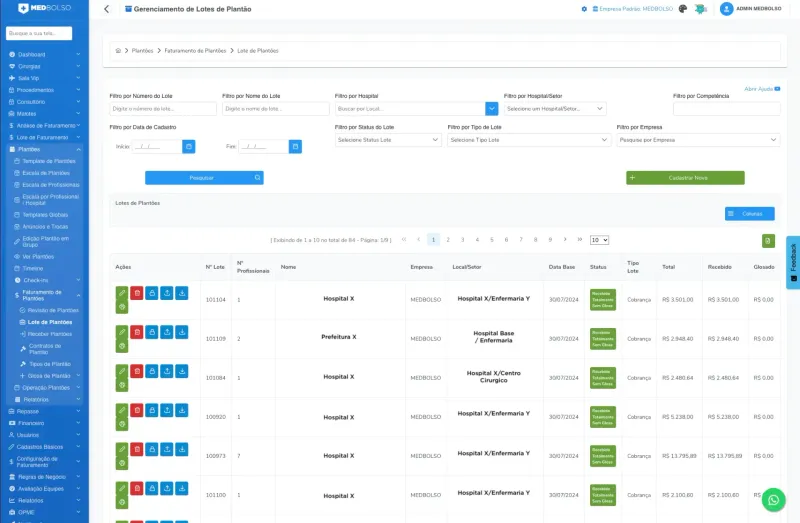This screenshot has width=800, height=523.
Task: Click the sidebar search box
Action: click(39, 33)
